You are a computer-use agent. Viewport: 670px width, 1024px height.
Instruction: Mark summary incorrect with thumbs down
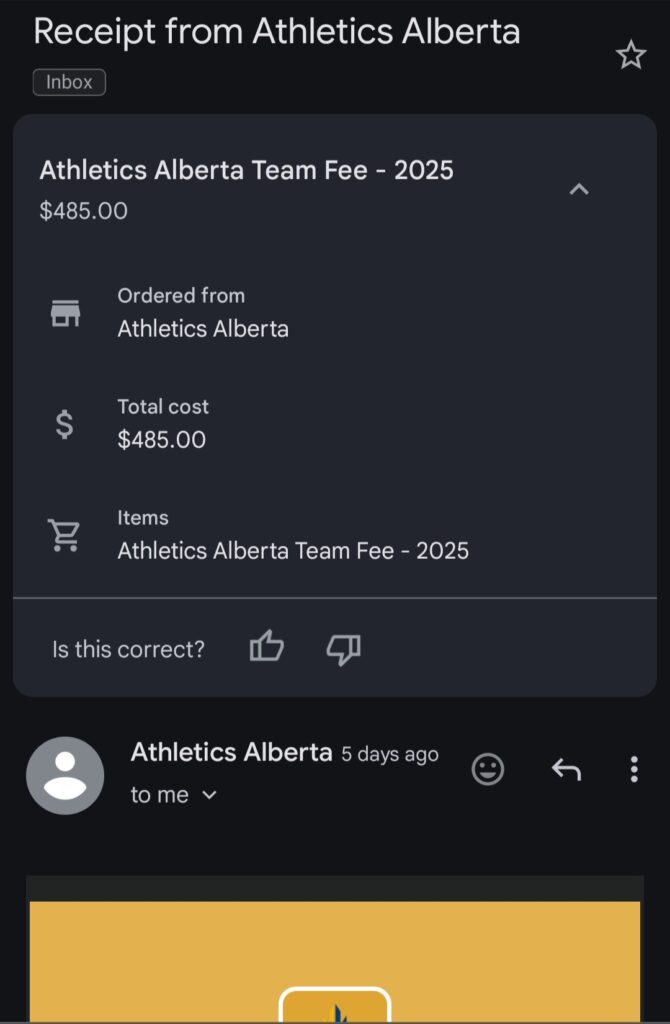tap(343, 649)
